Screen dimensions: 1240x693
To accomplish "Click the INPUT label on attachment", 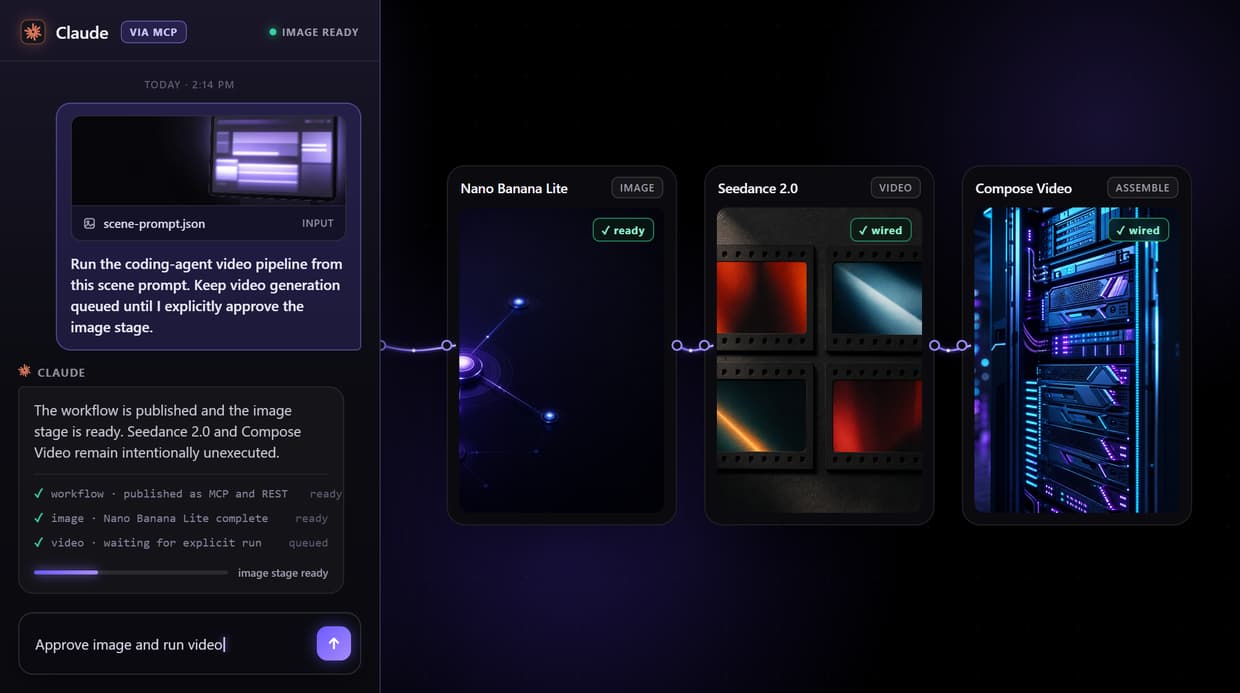I will 318,224.
